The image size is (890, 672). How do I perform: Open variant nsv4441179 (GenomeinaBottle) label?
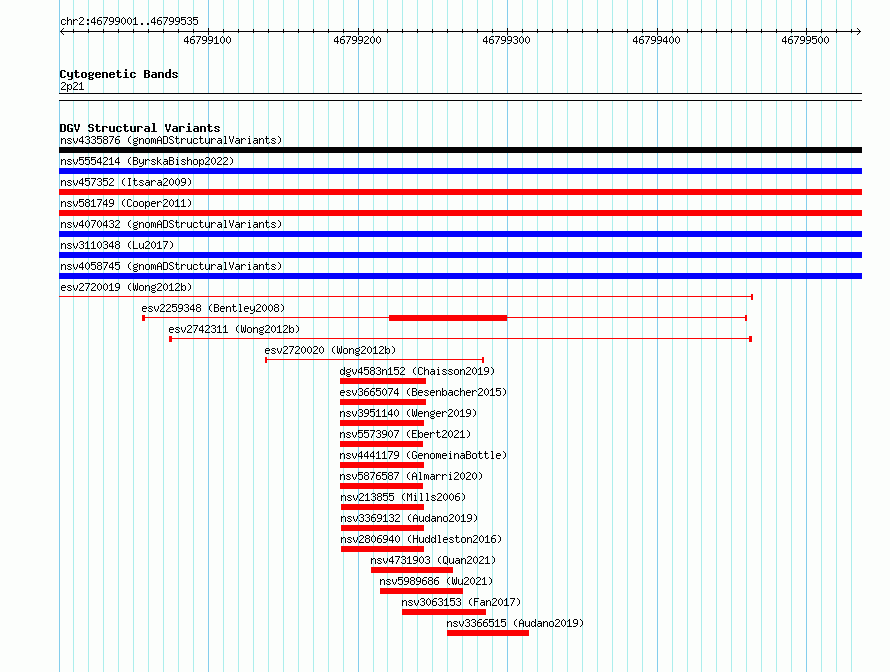(x=423, y=455)
